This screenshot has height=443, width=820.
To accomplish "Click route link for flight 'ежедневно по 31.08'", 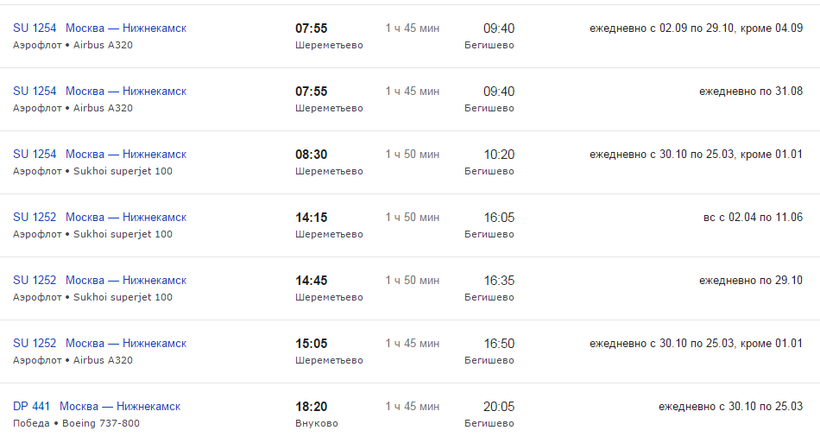I will 126,91.
